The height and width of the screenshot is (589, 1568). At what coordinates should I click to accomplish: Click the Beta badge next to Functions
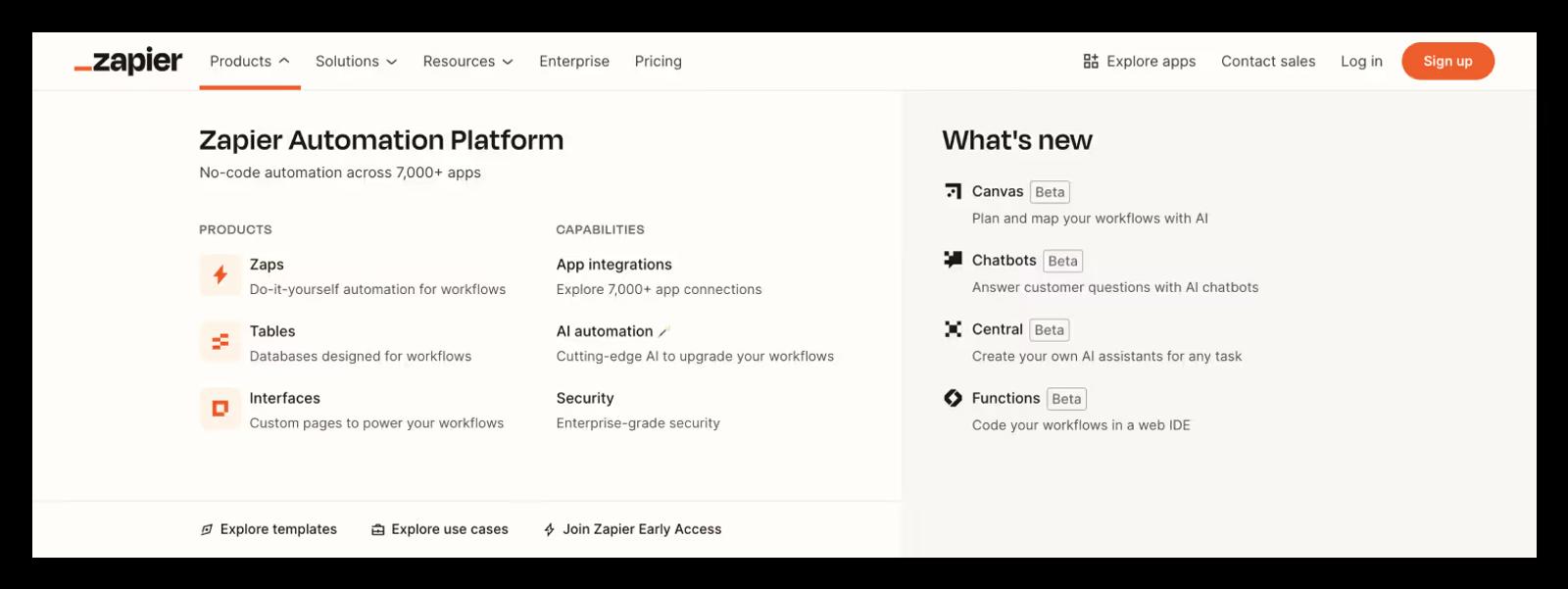tap(1066, 399)
